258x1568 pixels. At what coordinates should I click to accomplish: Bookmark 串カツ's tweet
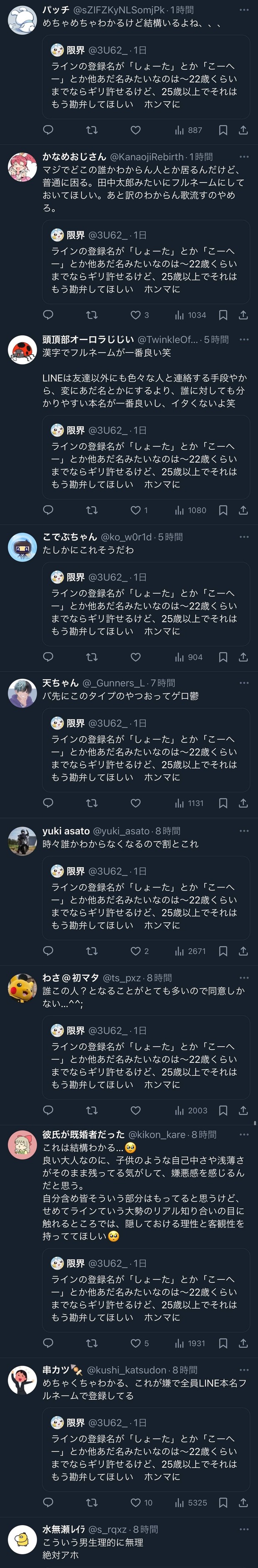(x=223, y=1502)
